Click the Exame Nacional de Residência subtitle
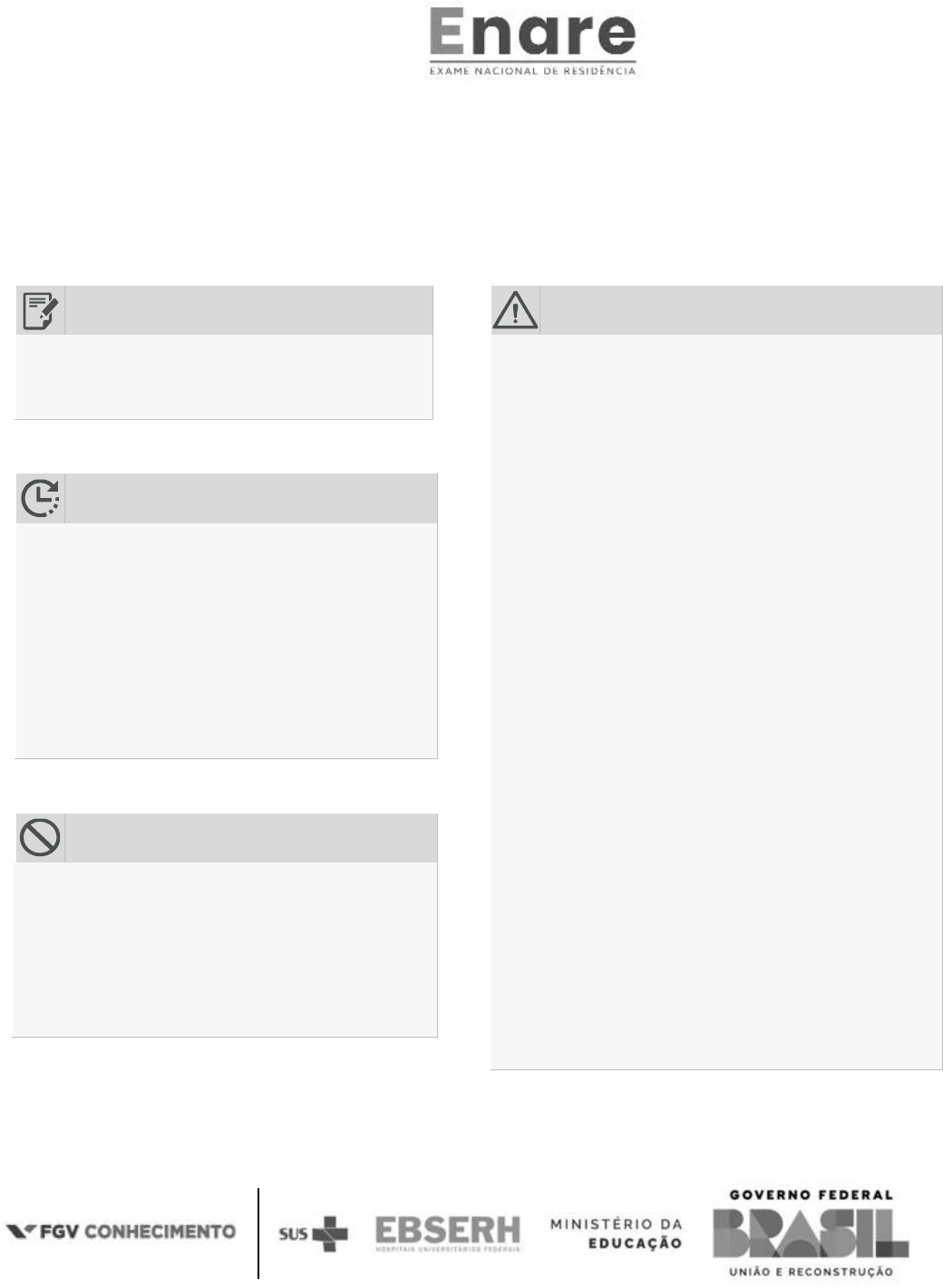The image size is (943, 1288). point(532,71)
